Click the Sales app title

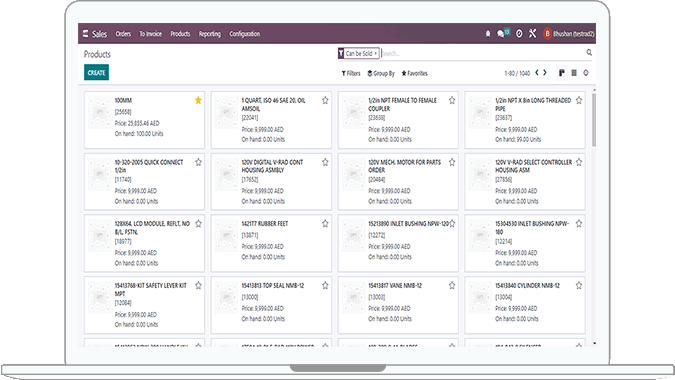click(99, 34)
